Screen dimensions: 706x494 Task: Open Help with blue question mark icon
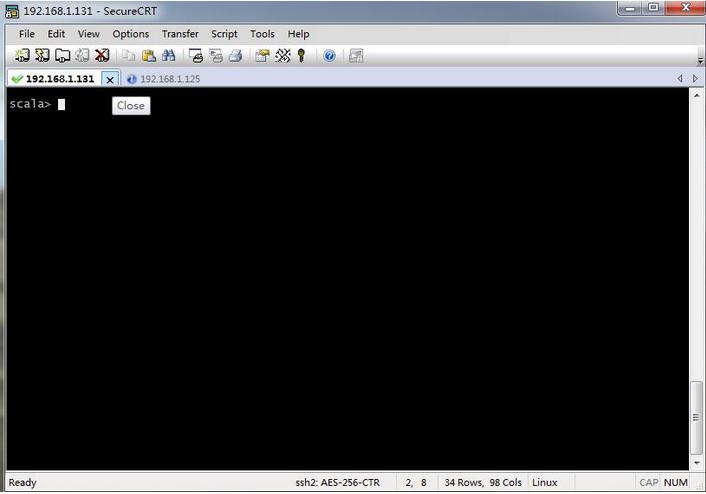tap(329, 56)
